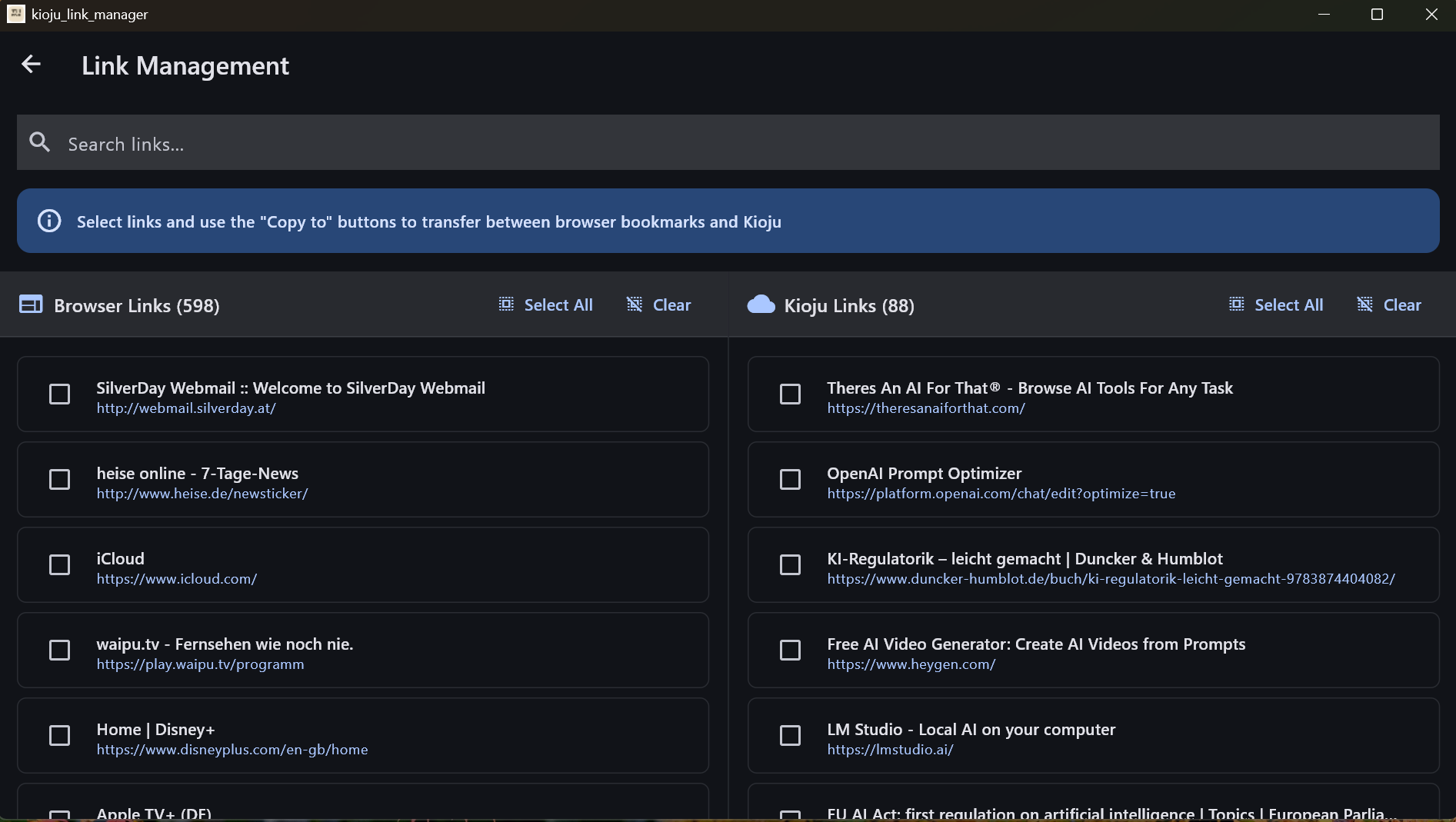Click the Clear icon for Kioju Links
Viewport: 1456px width, 822px height.
click(1364, 304)
